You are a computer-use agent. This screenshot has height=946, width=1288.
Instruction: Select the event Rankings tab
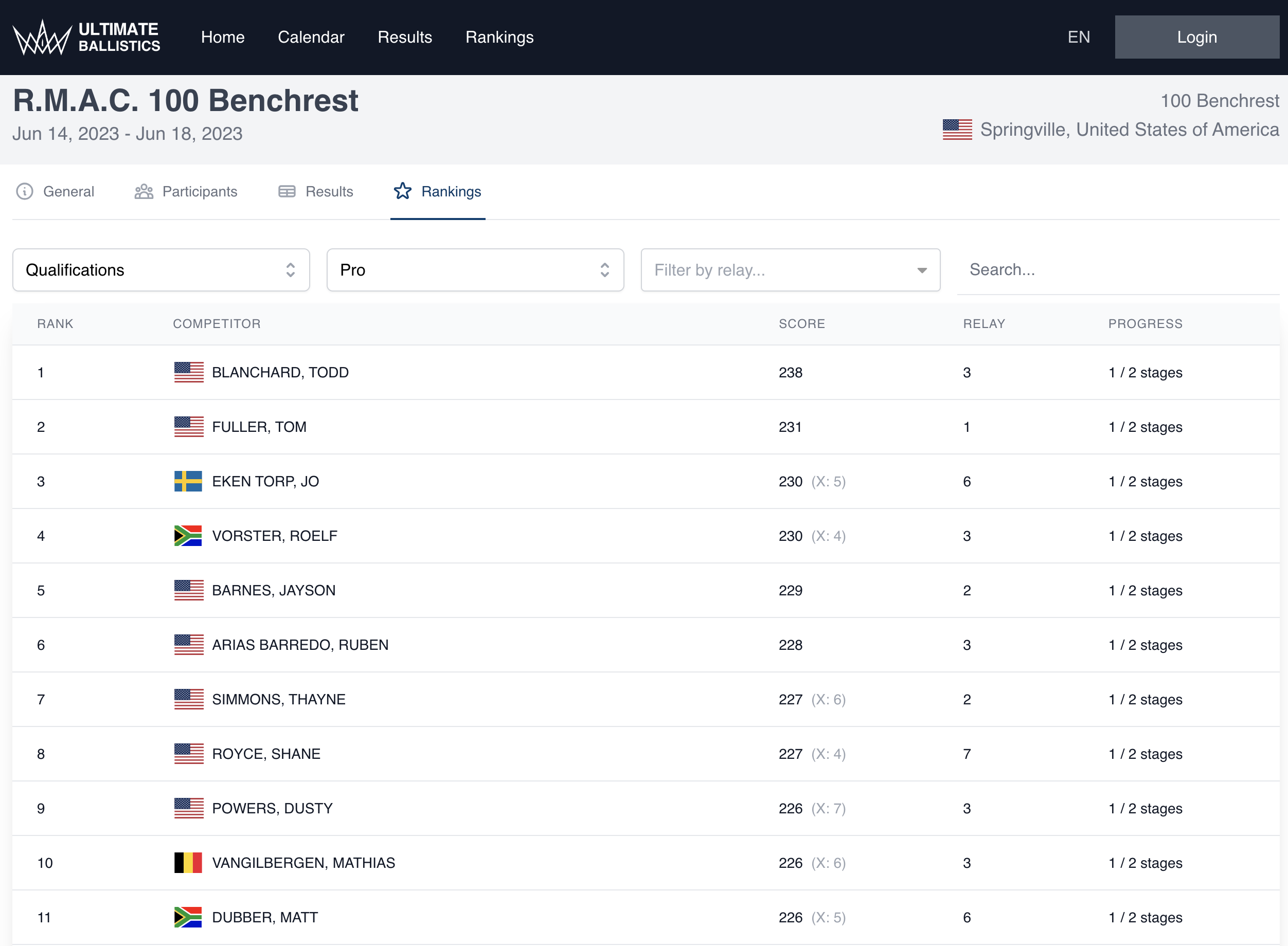point(438,191)
